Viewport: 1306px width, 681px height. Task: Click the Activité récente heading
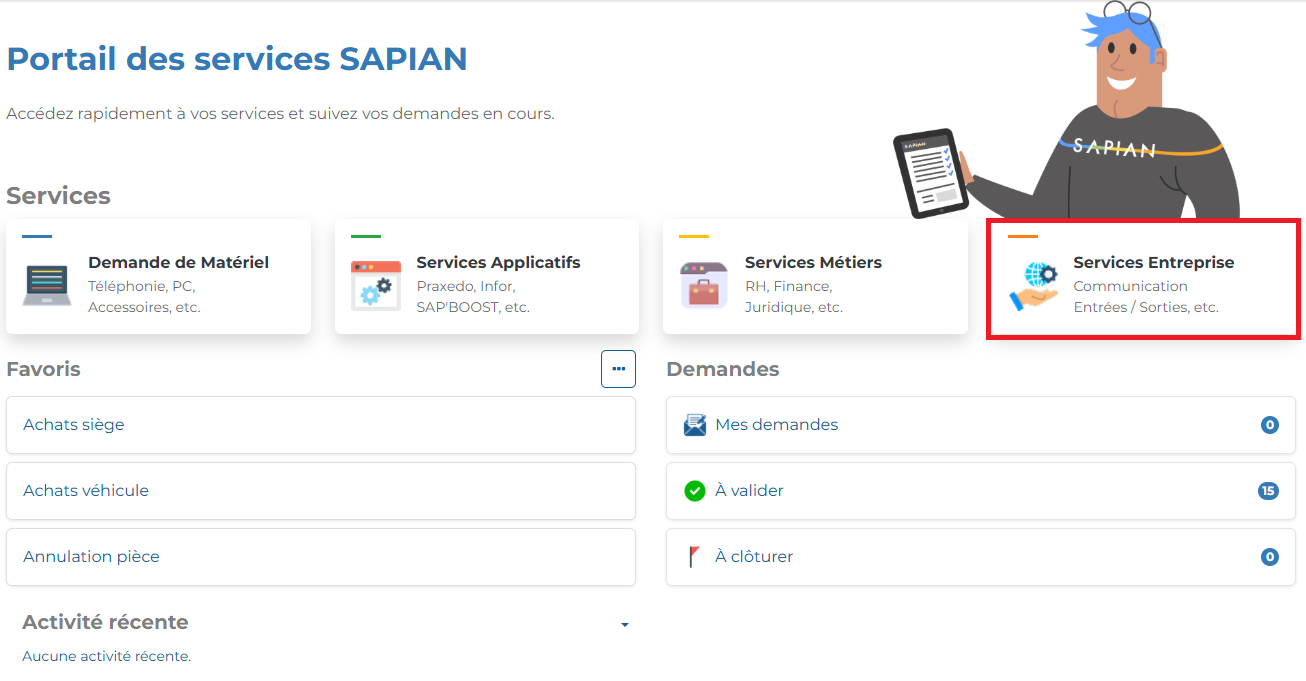[x=105, y=622]
